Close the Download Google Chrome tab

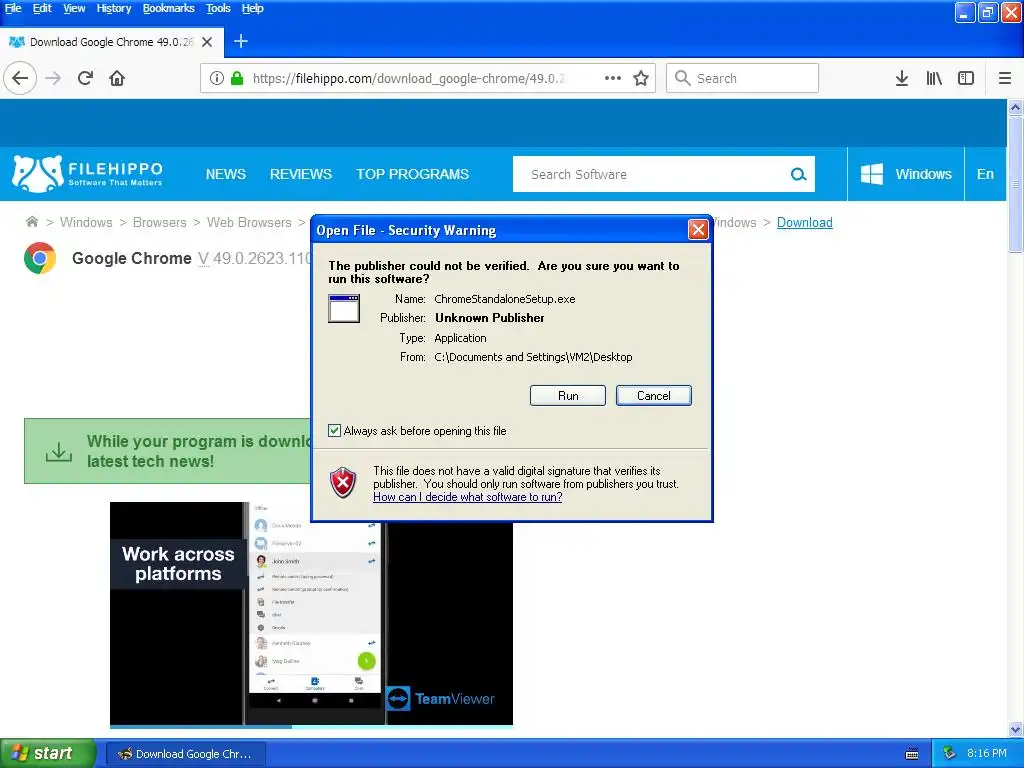207,42
